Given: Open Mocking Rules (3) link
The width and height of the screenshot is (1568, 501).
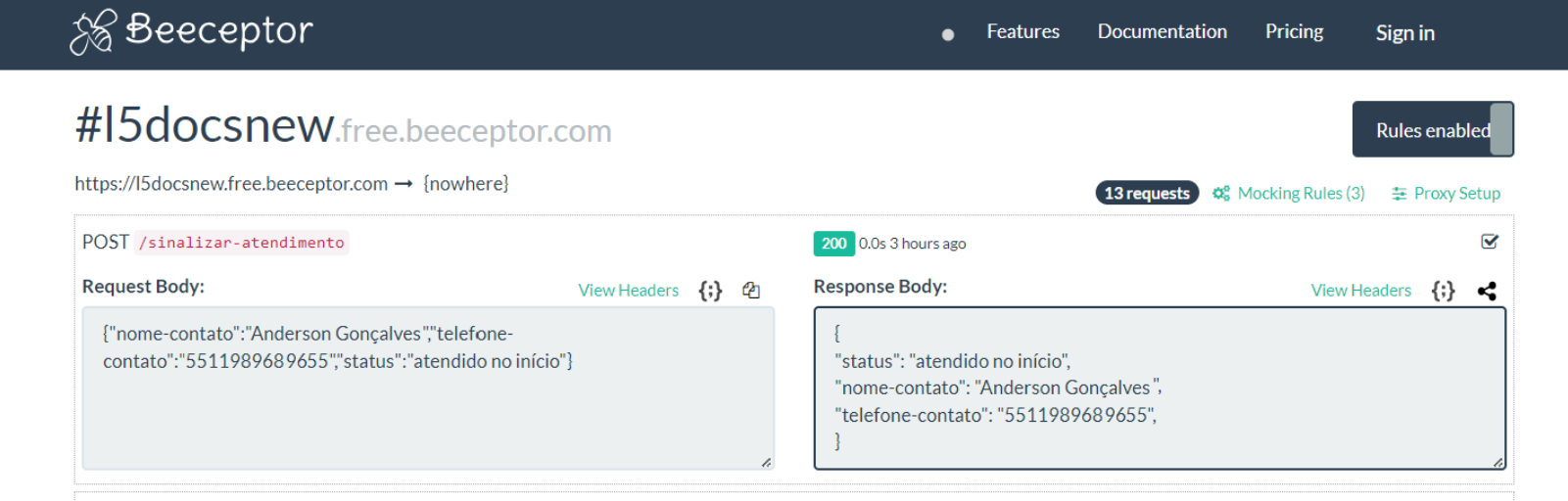Looking at the screenshot, I should 1301,194.
